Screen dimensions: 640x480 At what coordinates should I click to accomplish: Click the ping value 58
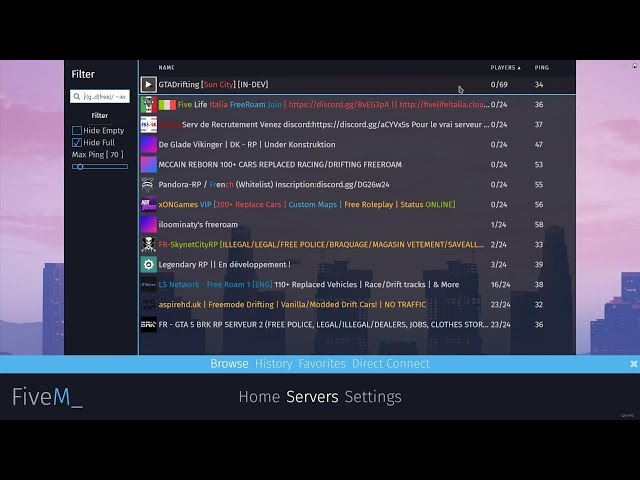point(539,224)
